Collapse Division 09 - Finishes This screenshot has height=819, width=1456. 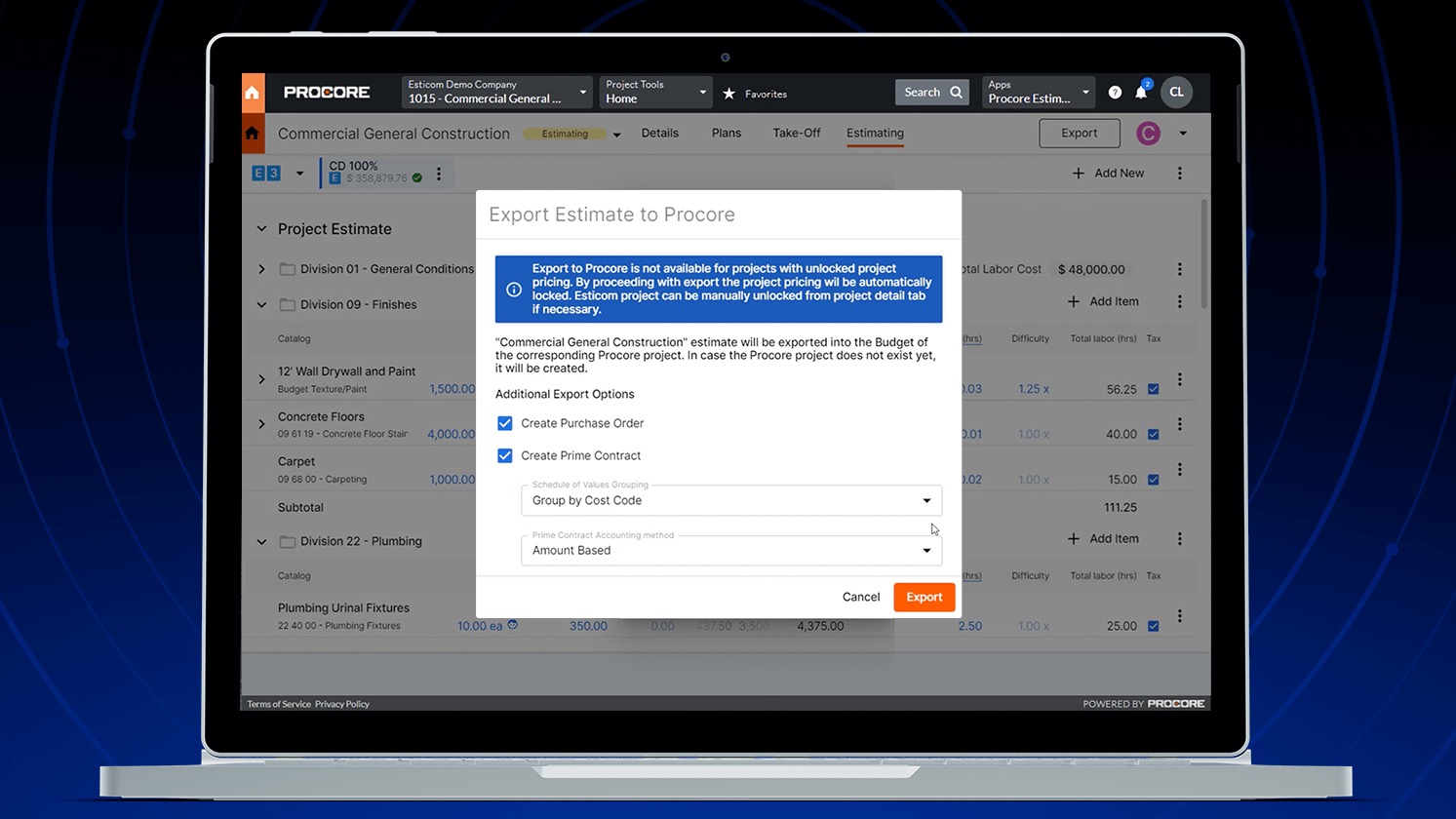[261, 305]
